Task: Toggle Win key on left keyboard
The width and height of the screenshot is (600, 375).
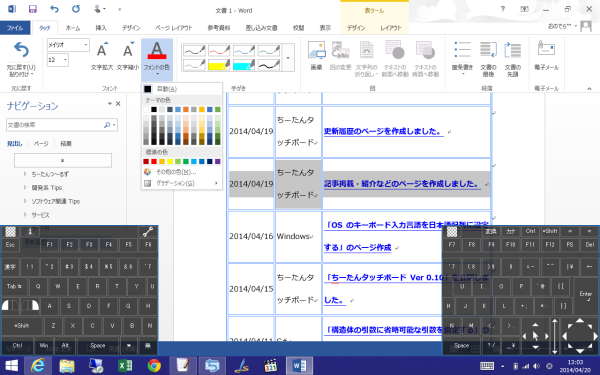Action: 44,346
